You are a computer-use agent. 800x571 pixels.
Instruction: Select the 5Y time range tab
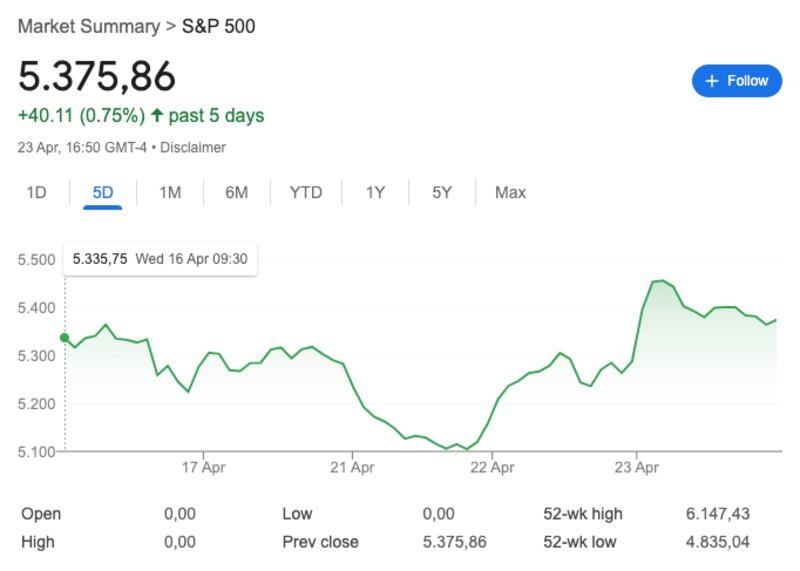tap(442, 192)
